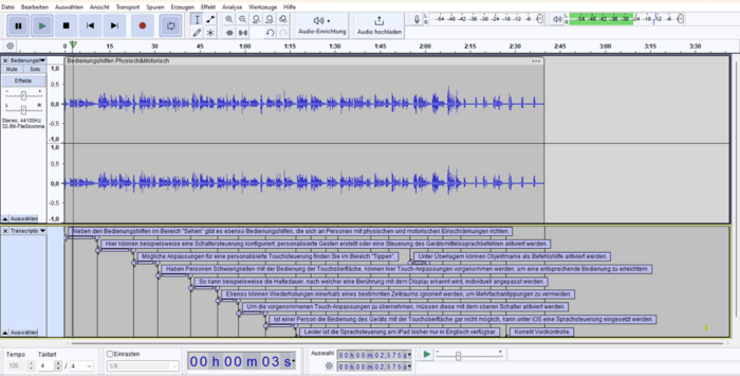Fit the selection to the window width
Image resolution: width=740 pixels, height=376 pixels.
click(256, 19)
